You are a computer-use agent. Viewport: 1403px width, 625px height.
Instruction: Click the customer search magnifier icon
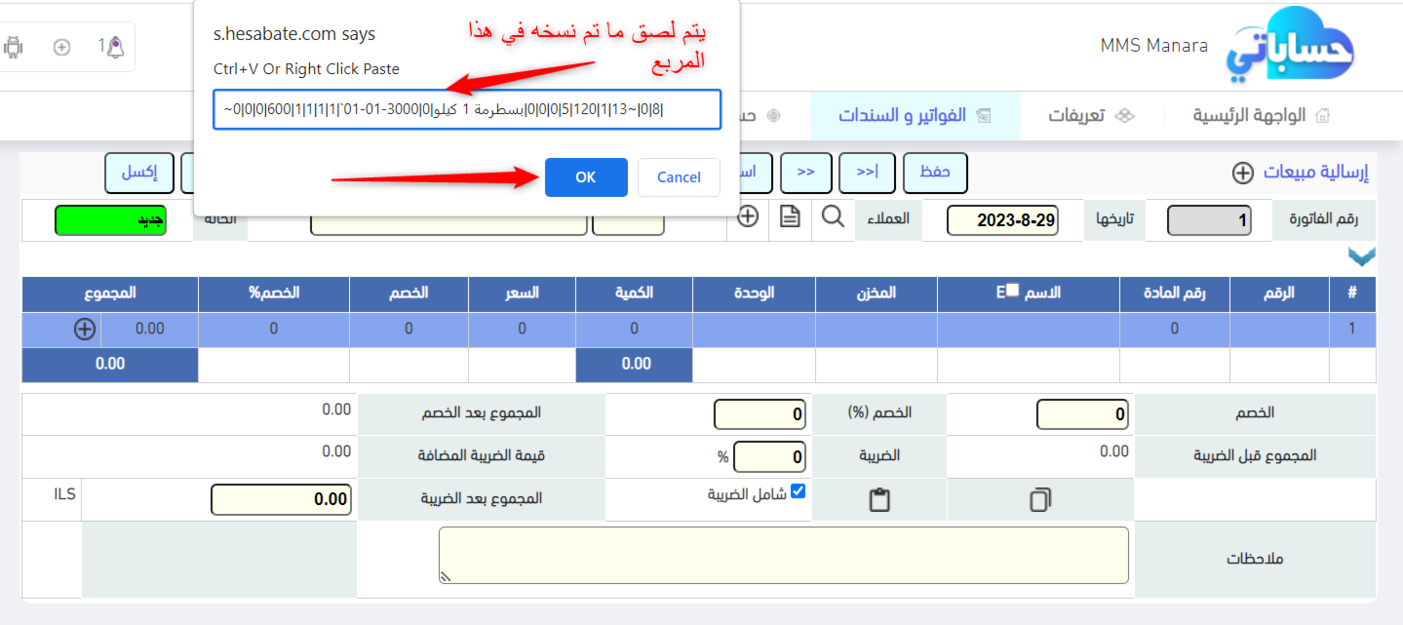(832, 216)
